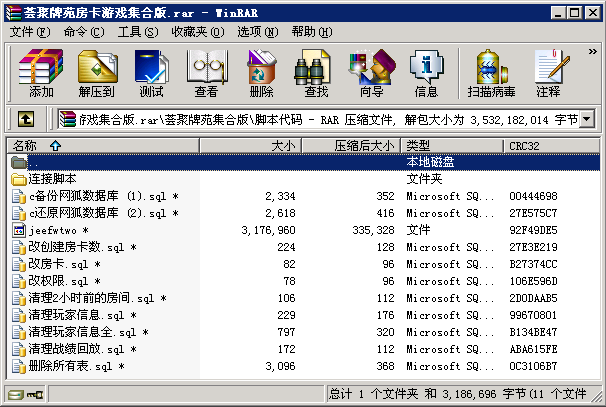Click the 删除 (Delete) toolbar icon

[x=261, y=73]
